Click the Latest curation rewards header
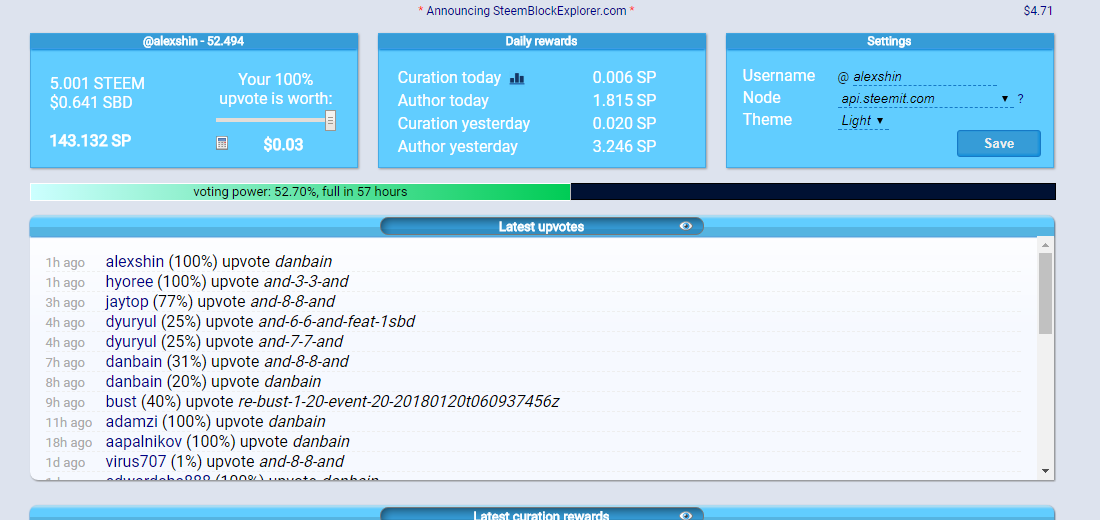The image size is (1100, 520). click(x=542, y=515)
